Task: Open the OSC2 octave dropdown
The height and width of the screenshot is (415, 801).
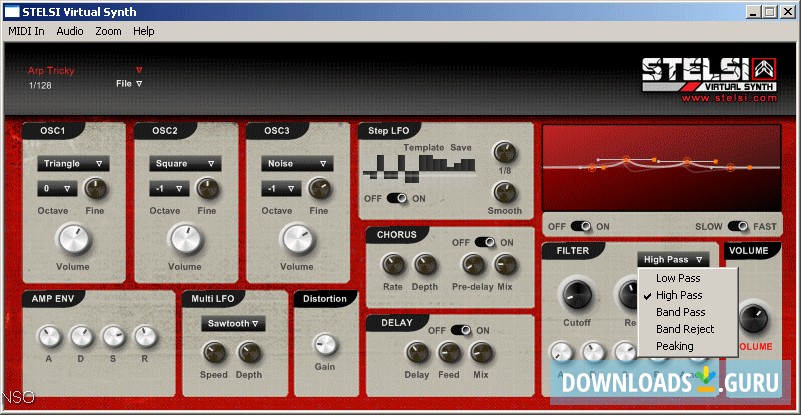Action: (169, 188)
